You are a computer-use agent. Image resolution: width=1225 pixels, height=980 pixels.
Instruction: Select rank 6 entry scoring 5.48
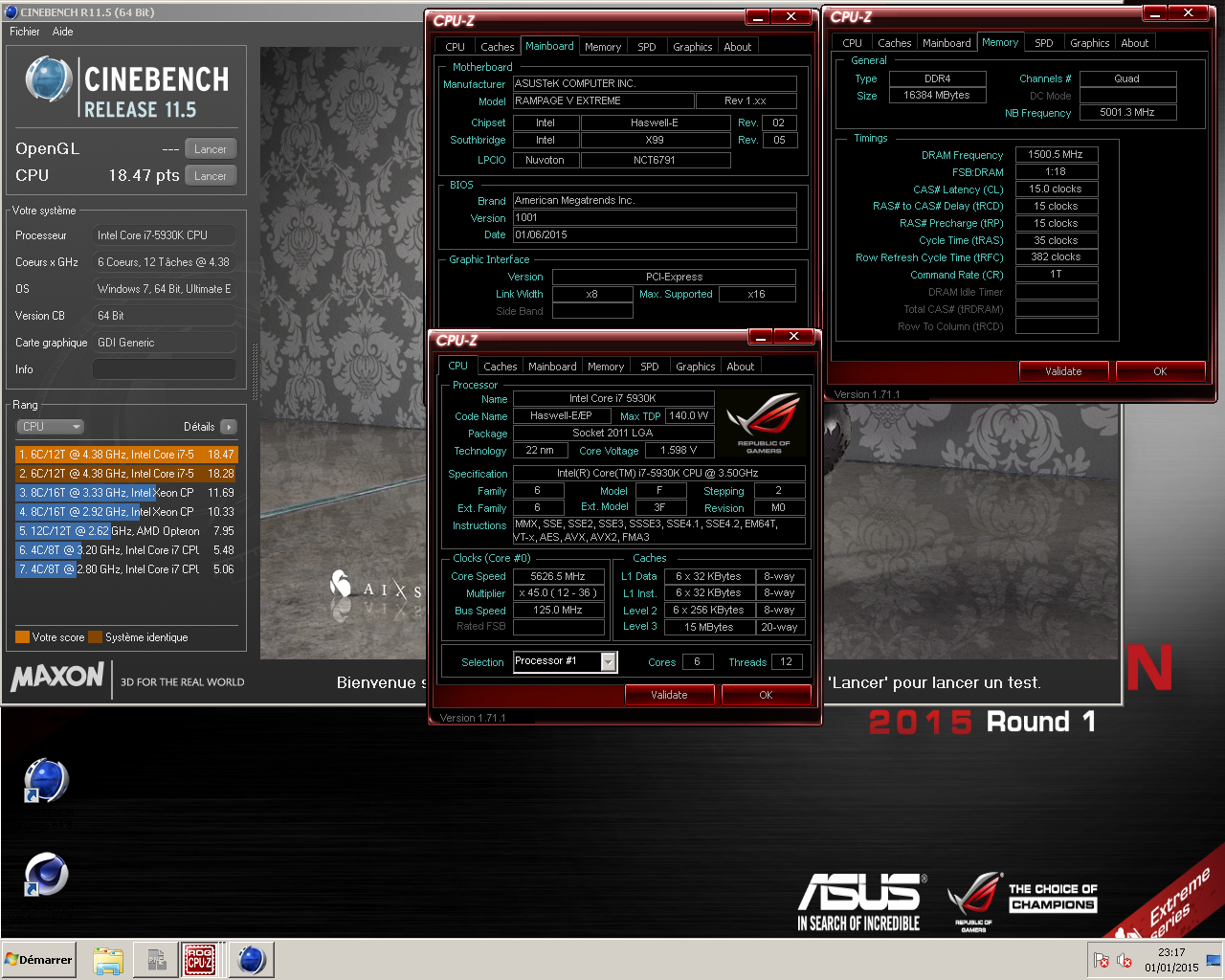[x=126, y=550]
